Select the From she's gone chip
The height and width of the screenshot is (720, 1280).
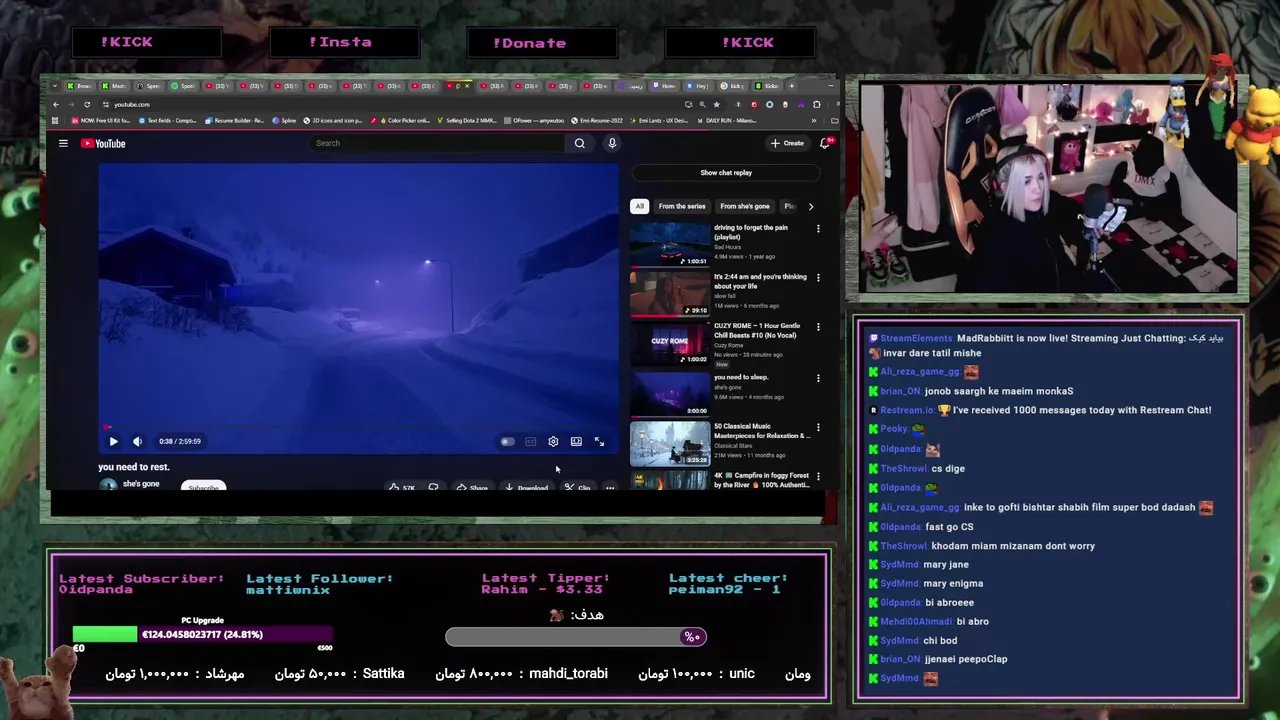point(745,206)
